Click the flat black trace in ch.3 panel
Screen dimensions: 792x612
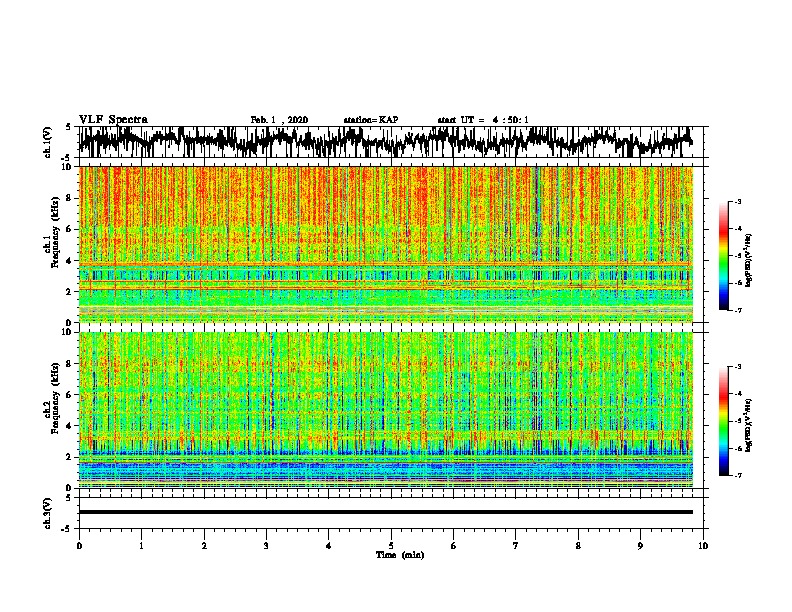(386, 512)
